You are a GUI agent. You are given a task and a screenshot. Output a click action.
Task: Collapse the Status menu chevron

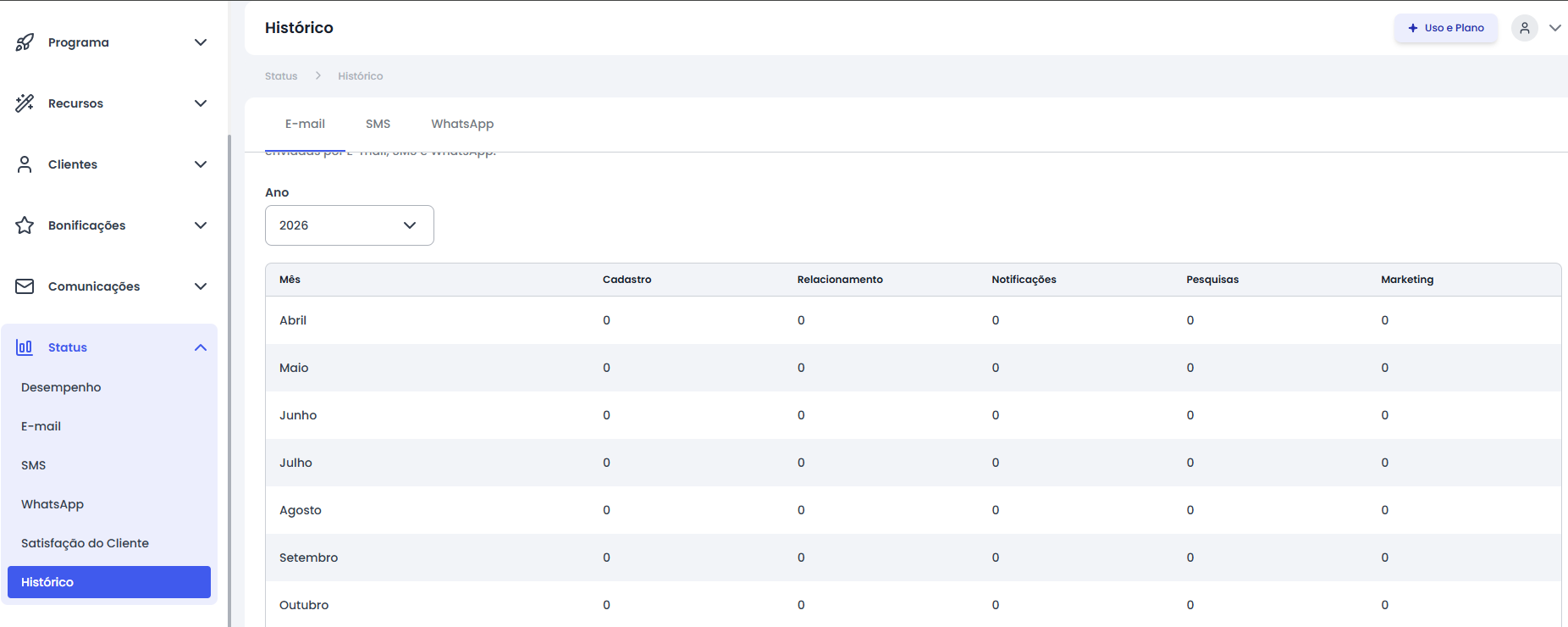(x=201, y=347)
